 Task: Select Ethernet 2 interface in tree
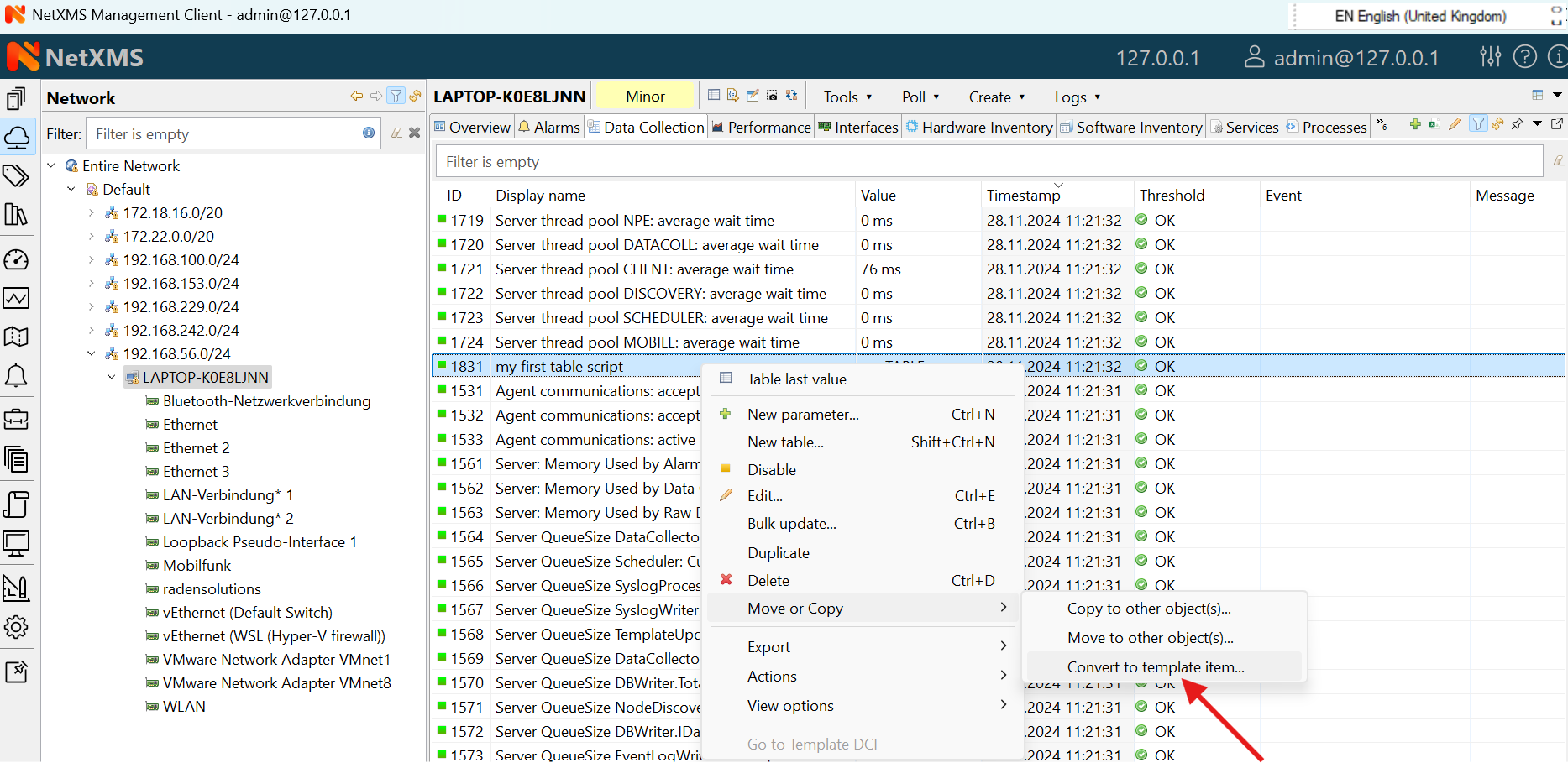coord(196,448)
